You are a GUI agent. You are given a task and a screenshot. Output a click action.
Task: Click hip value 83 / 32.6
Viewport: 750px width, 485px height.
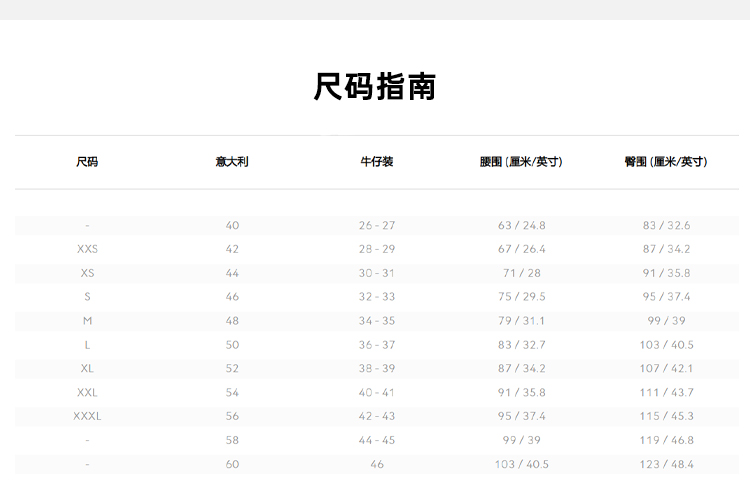click(x=666, y=225)
